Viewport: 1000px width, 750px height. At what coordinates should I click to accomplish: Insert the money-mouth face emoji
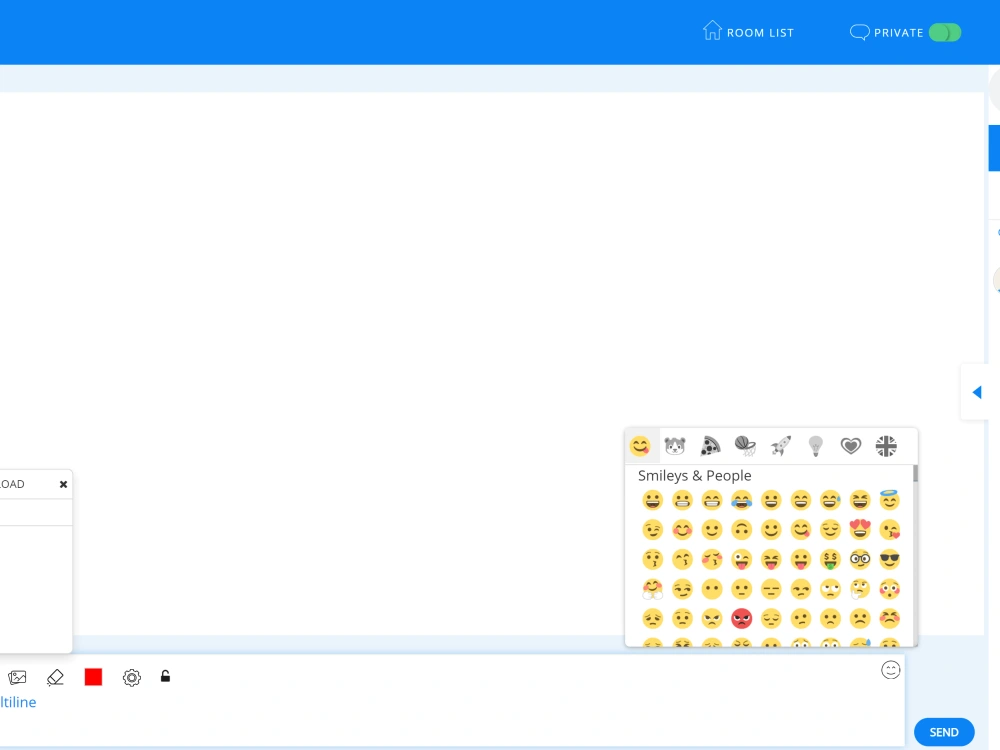830,560
